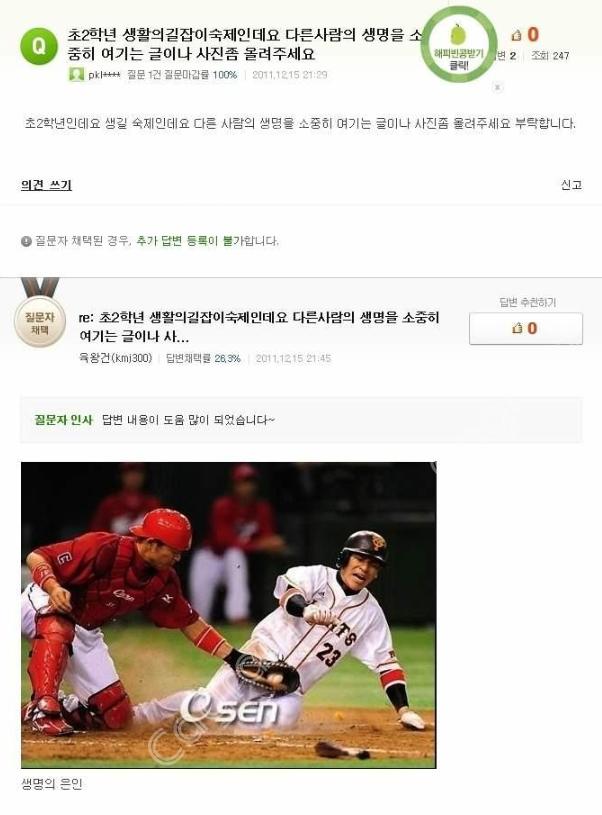Click the baseball photo in the answer
The height and width of the screenshot is (815, 602).
coord(228,615)
